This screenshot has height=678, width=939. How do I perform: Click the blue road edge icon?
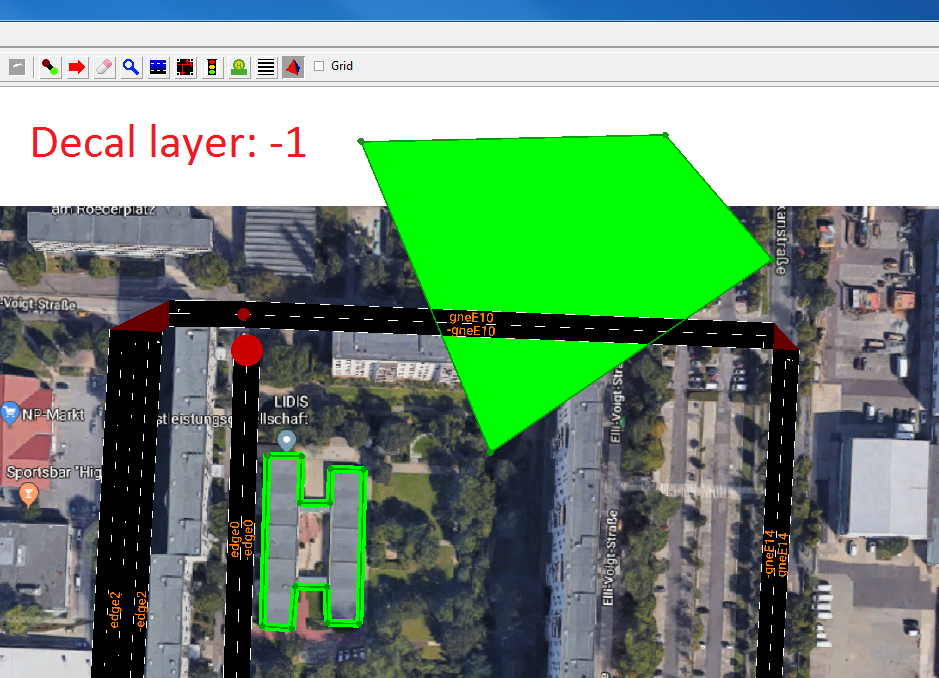click(157, 67)
